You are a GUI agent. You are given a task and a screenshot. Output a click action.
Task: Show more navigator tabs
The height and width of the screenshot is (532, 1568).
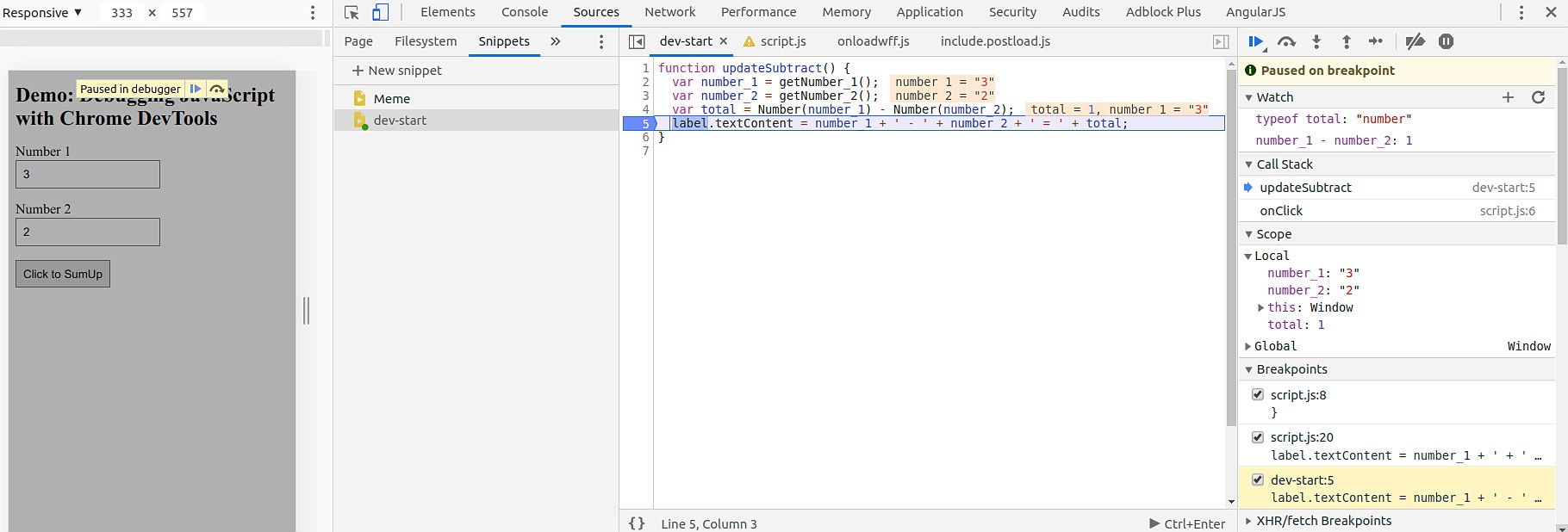(556, 41)
